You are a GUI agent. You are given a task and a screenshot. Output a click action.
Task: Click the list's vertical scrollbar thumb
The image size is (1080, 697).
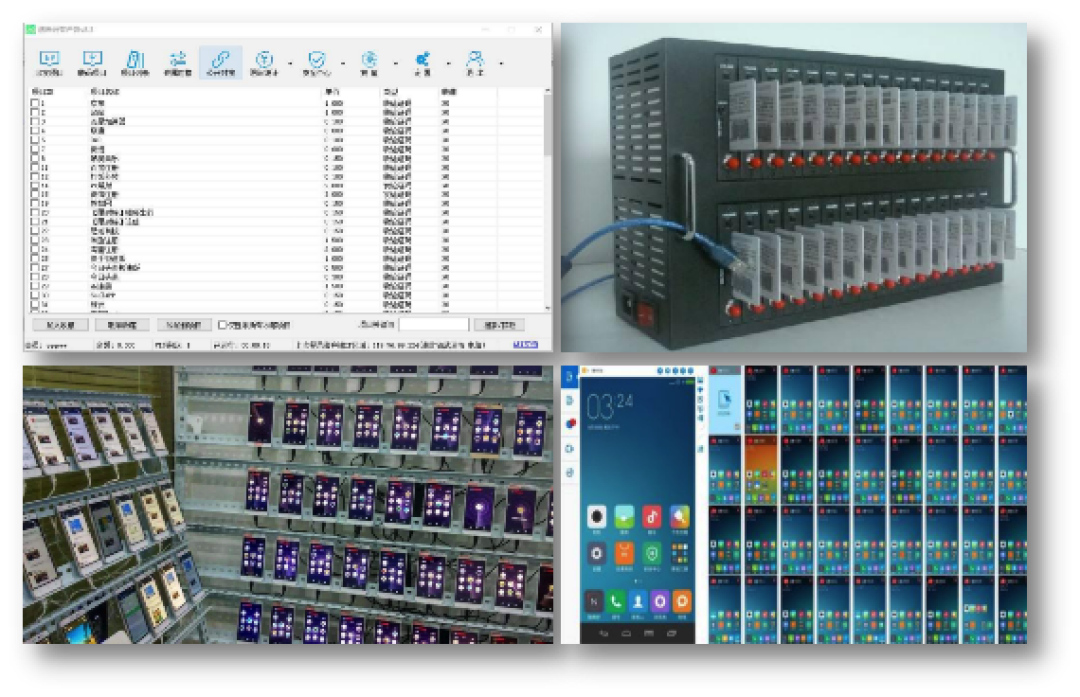point(548,124)
